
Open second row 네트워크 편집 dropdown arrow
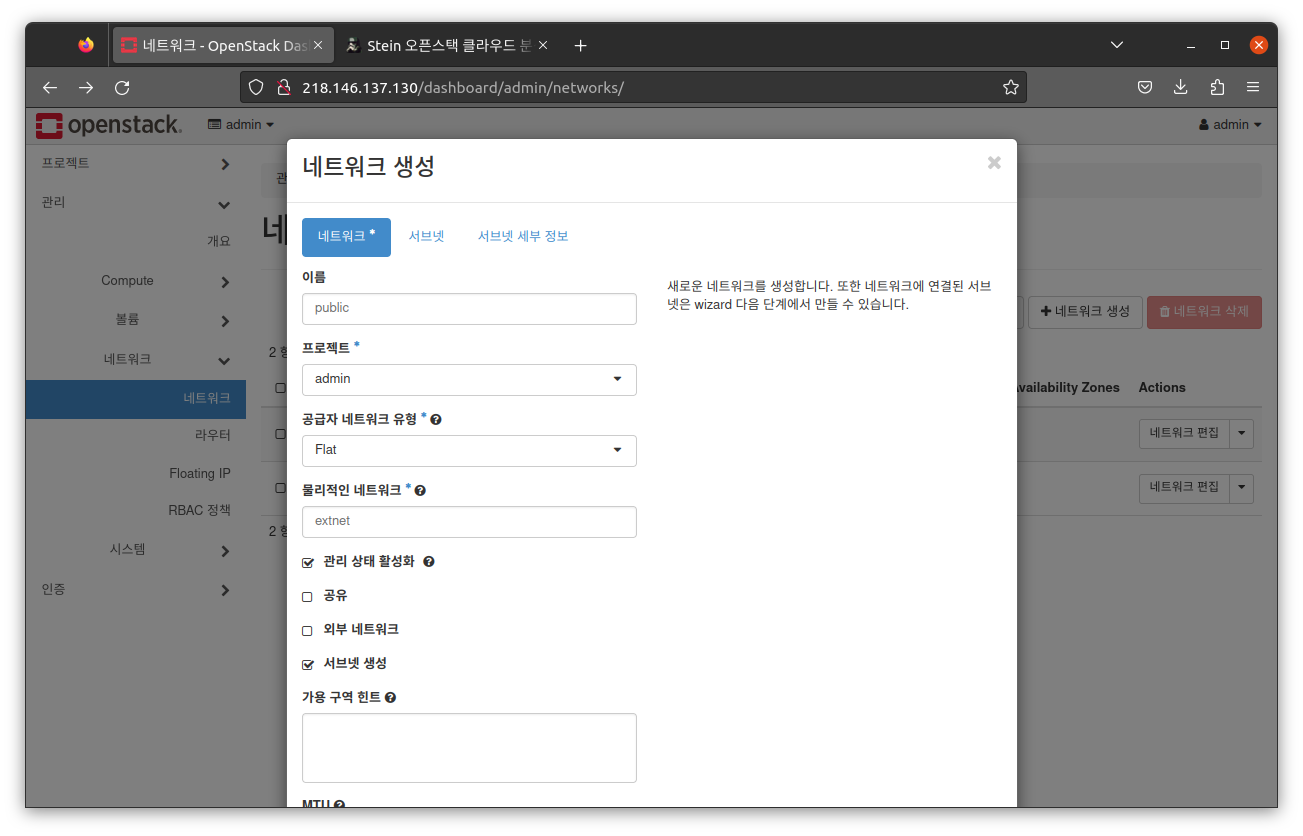point(1242,487)
